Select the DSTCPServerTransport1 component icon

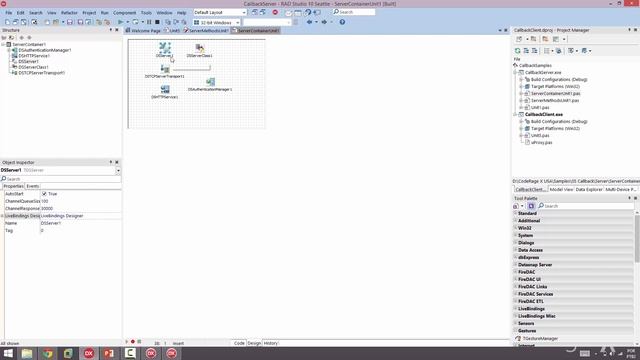165,69
